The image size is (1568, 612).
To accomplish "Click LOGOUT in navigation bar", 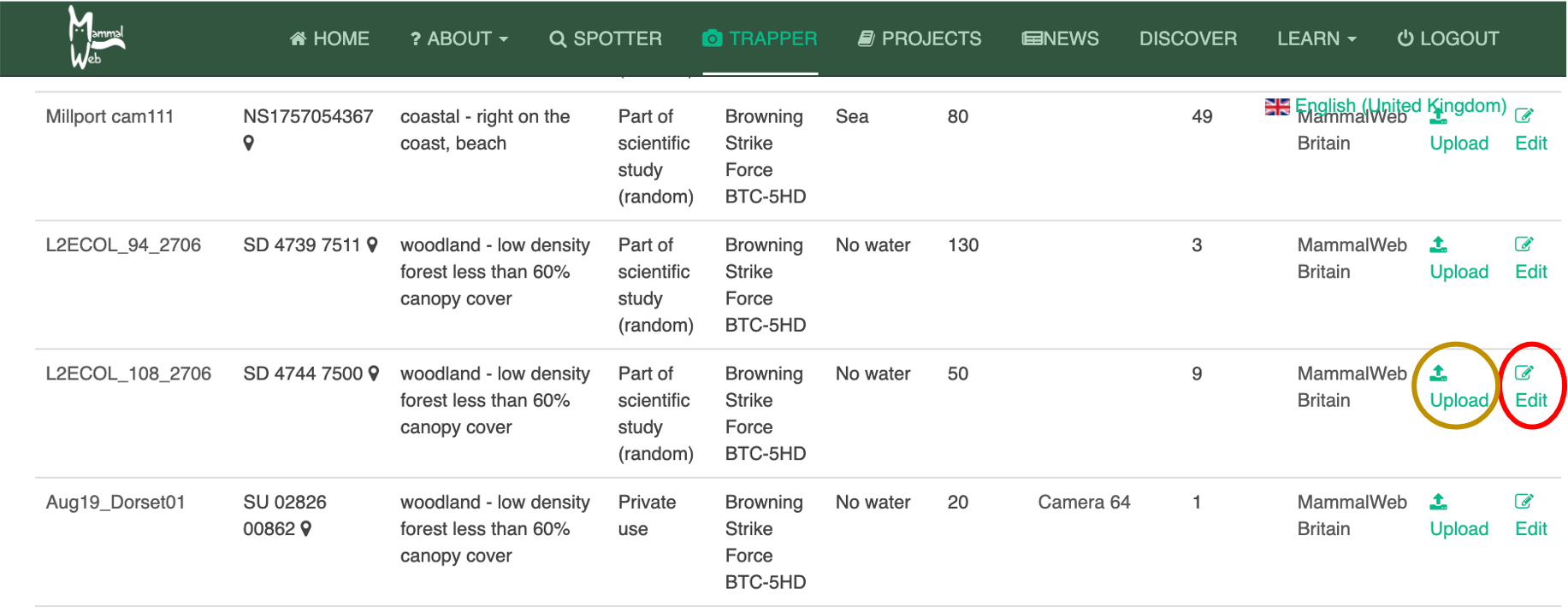I will (1447, 38).
